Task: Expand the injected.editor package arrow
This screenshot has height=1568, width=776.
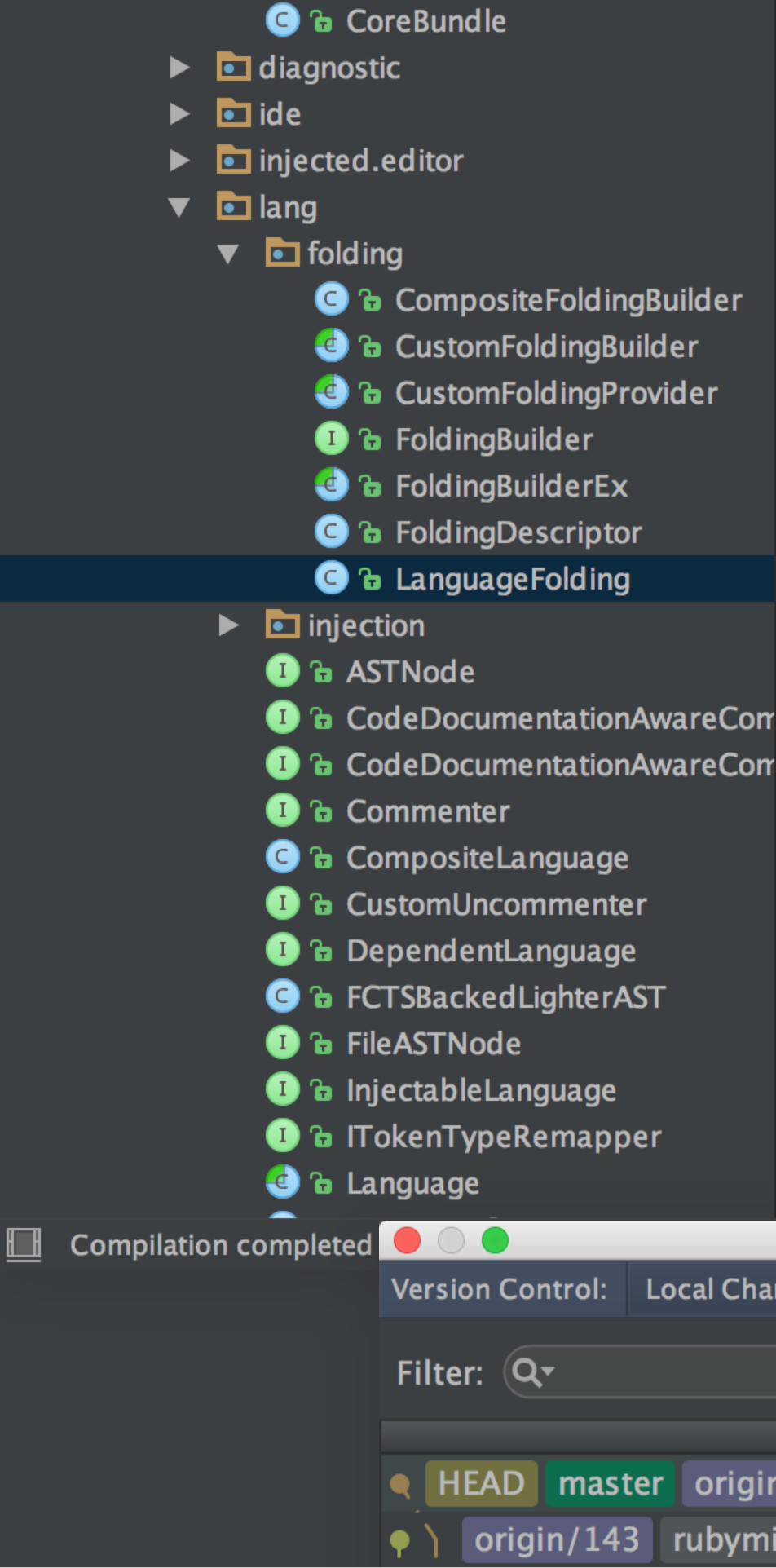Action: coord(179,161)
